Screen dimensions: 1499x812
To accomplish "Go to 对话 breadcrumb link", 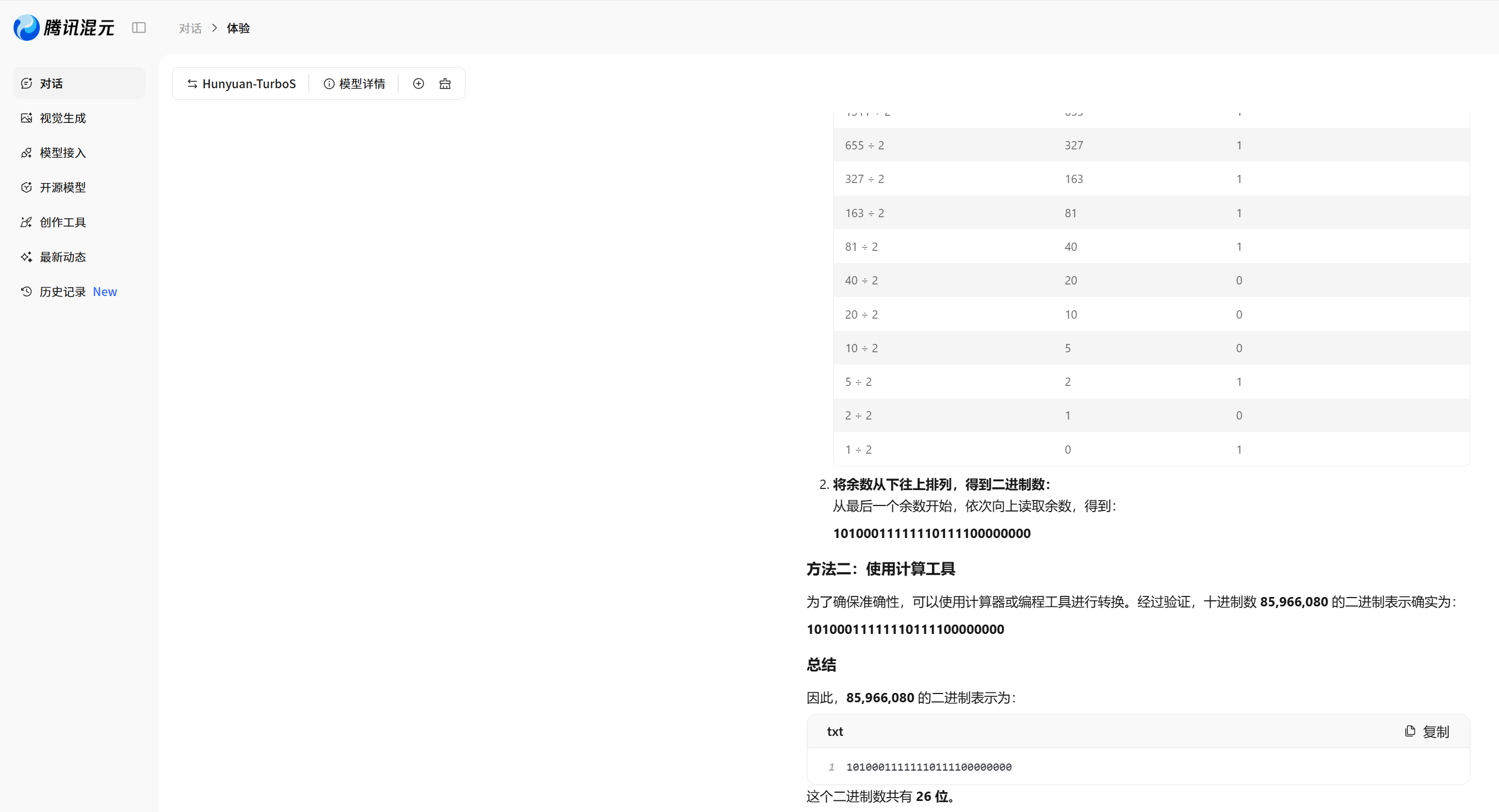I will [x=190, y=28].
